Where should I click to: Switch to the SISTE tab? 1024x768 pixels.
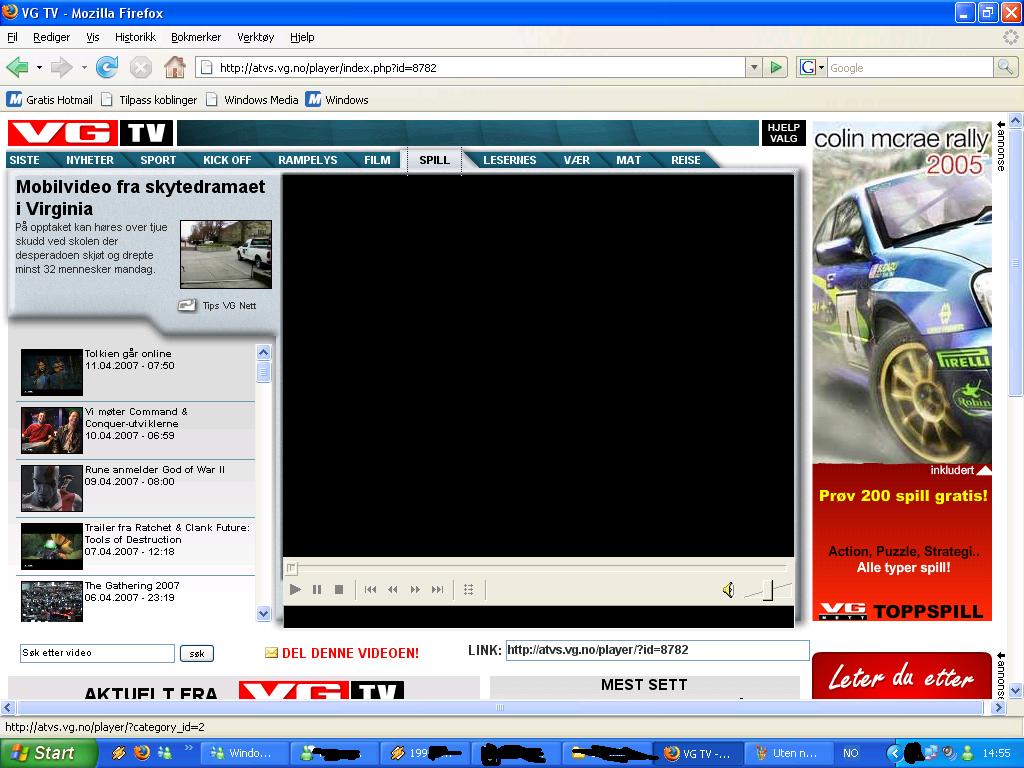click(25, 160)
